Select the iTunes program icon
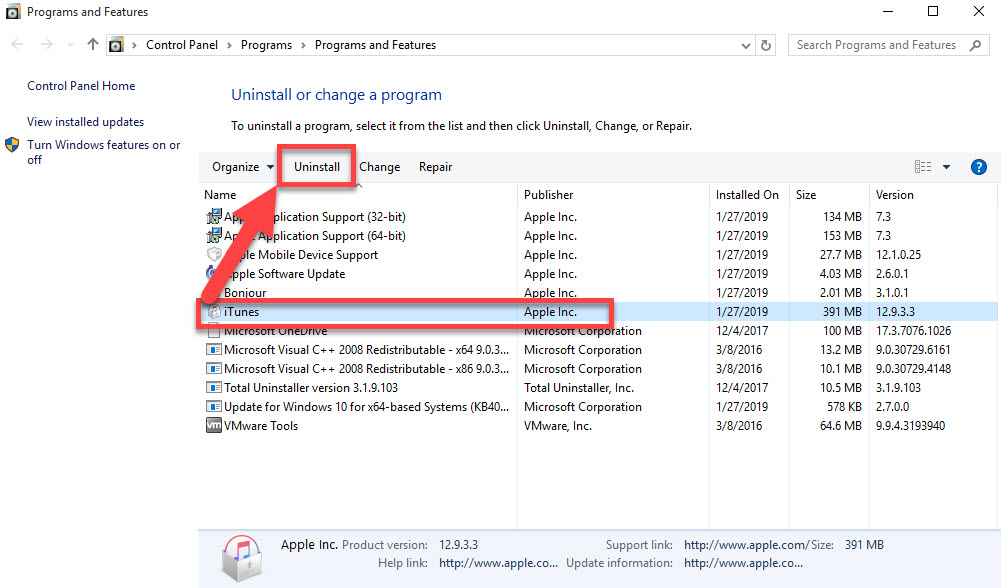 click(214, 312)
